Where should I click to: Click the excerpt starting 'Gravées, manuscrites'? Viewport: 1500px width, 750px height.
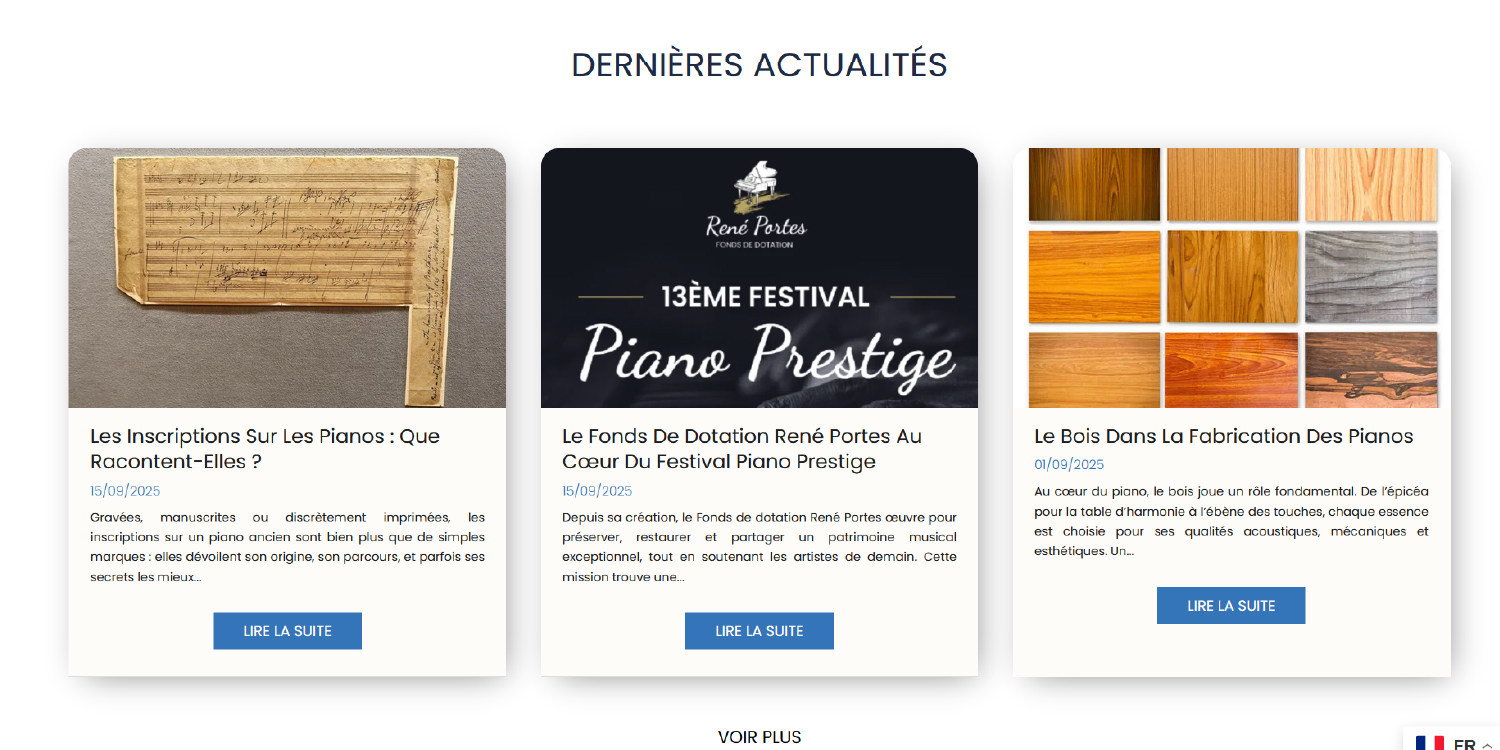point(287,547)
